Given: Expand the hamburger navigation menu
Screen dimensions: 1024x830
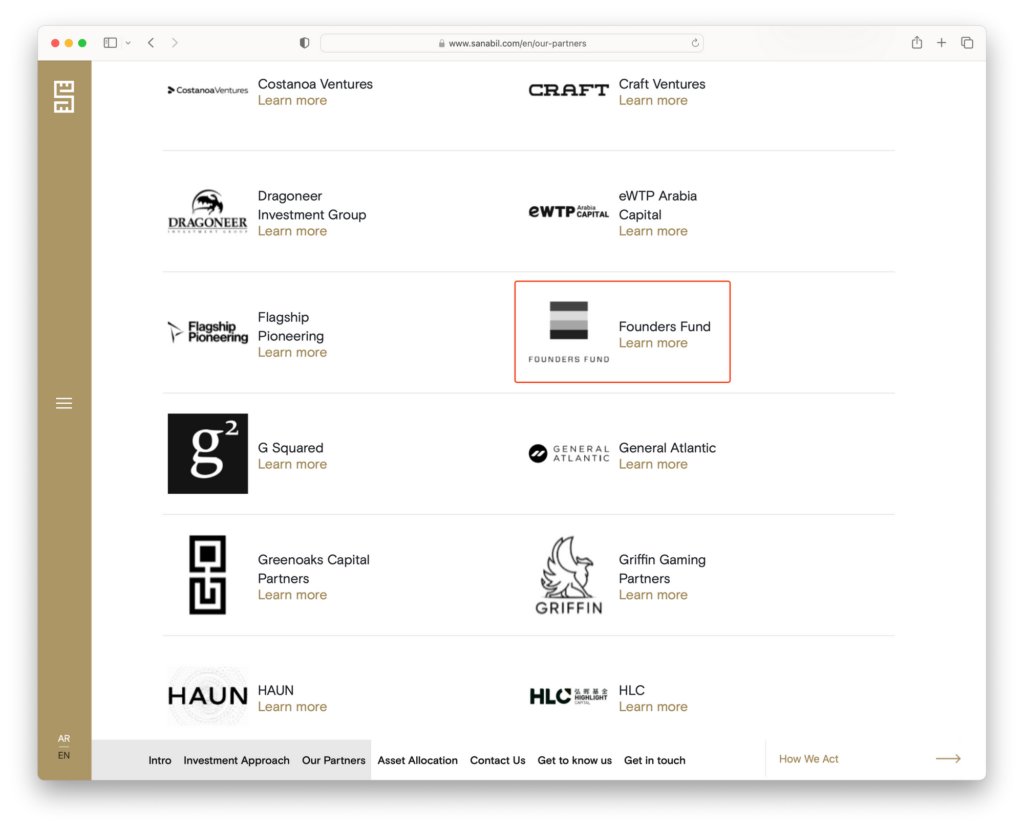Looking at the screenshot, I should coord(64,403).
